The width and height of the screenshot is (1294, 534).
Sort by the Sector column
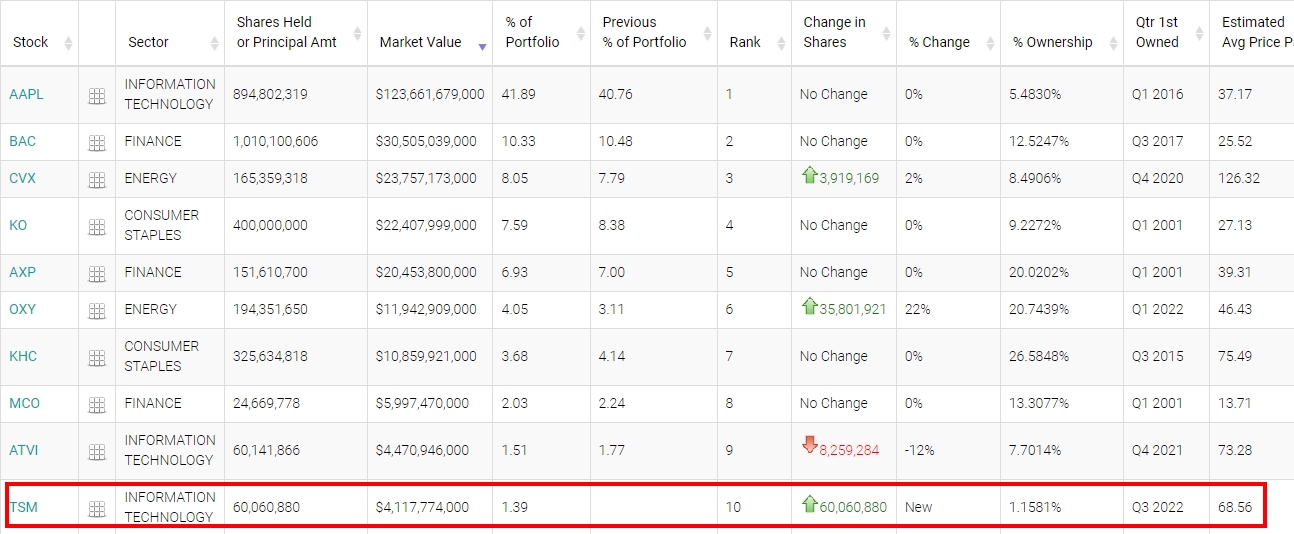coord(148,42)
